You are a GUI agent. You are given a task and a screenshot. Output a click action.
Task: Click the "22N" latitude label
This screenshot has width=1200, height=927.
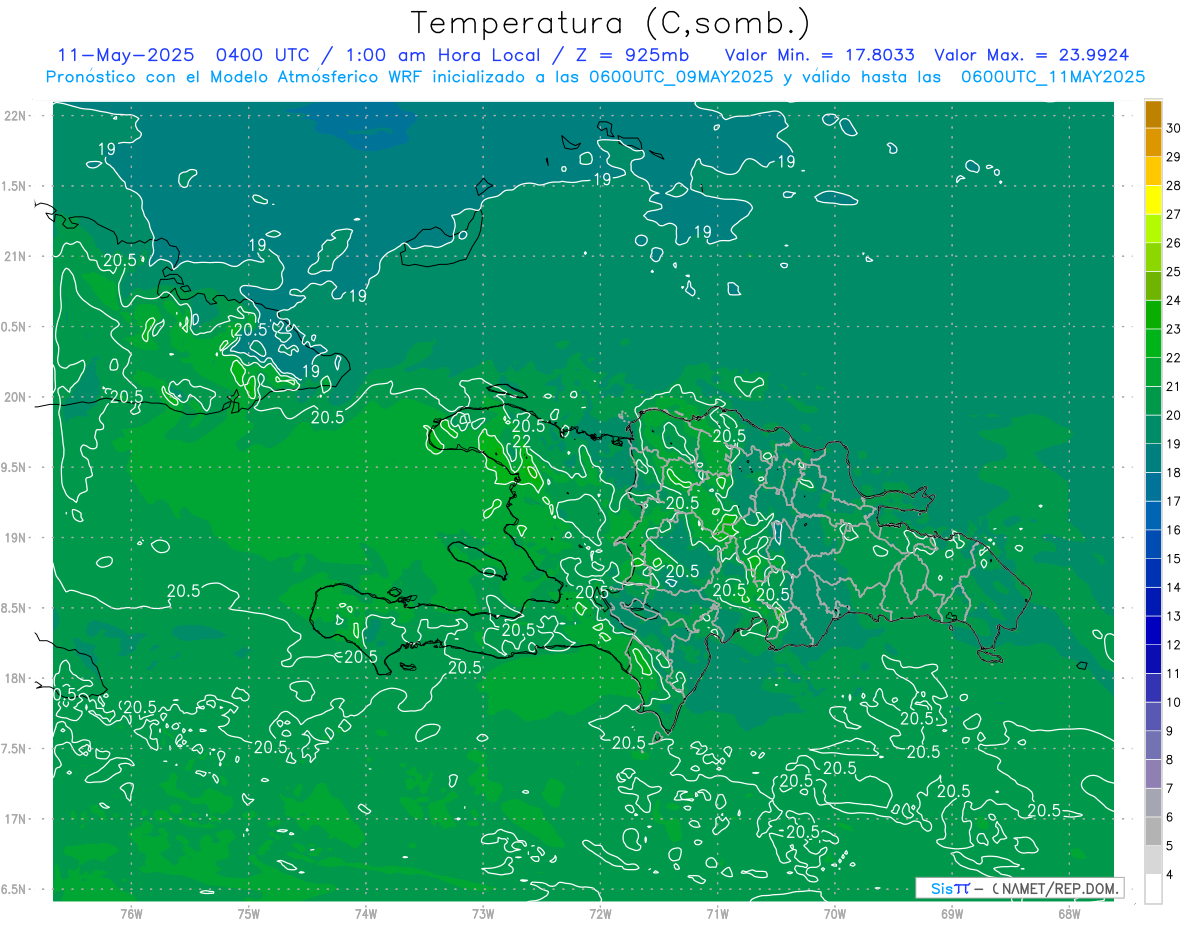(x=15, y=115)
